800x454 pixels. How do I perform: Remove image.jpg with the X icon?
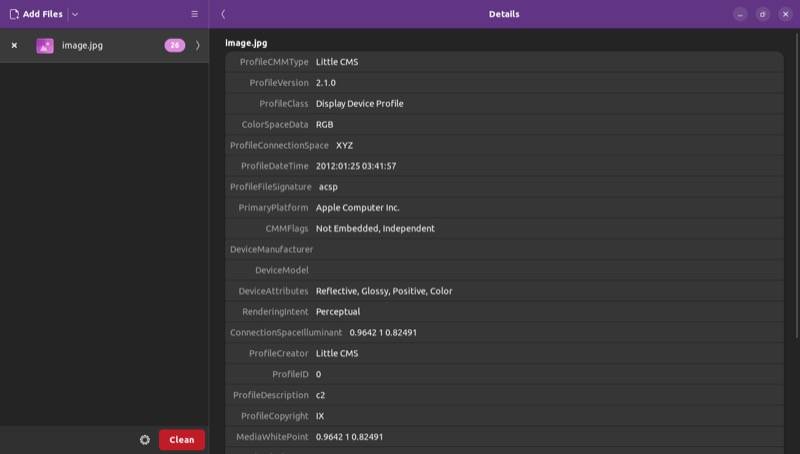tap(14, 45)
